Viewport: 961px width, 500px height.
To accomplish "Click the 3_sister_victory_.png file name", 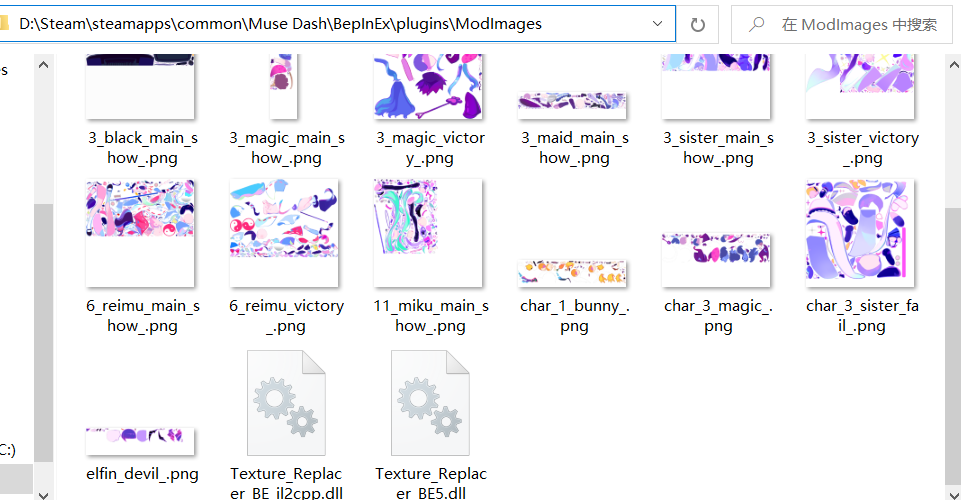I will (862, 148).
